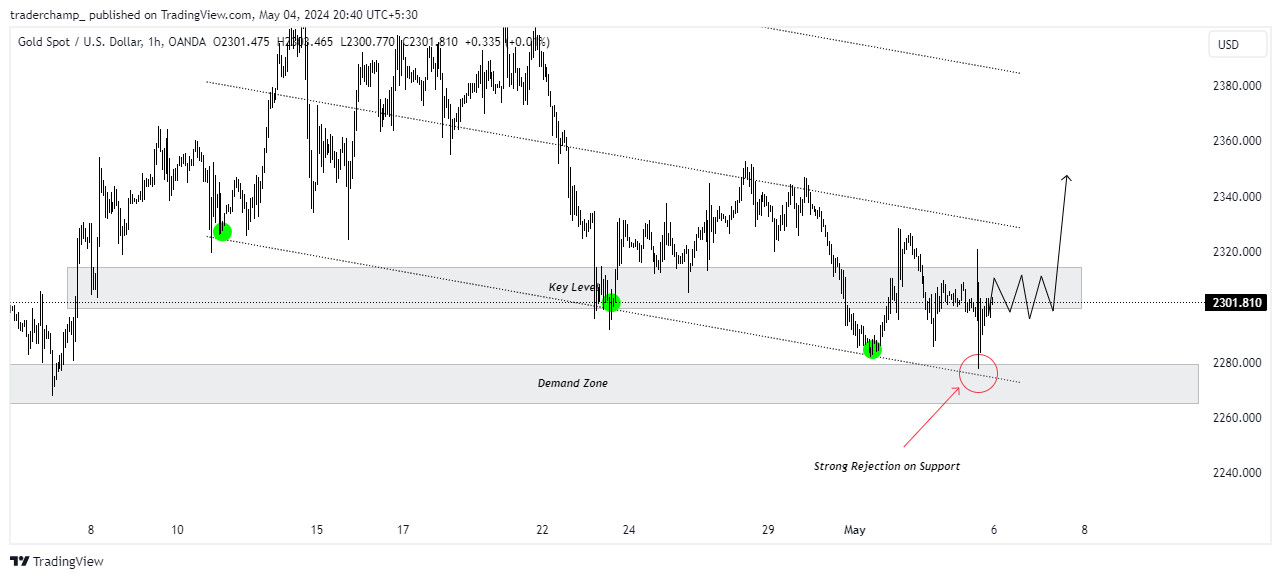The image size is (1281, 579).
Task: Click the date label 24 on time axis
Action: click(629, 530)
